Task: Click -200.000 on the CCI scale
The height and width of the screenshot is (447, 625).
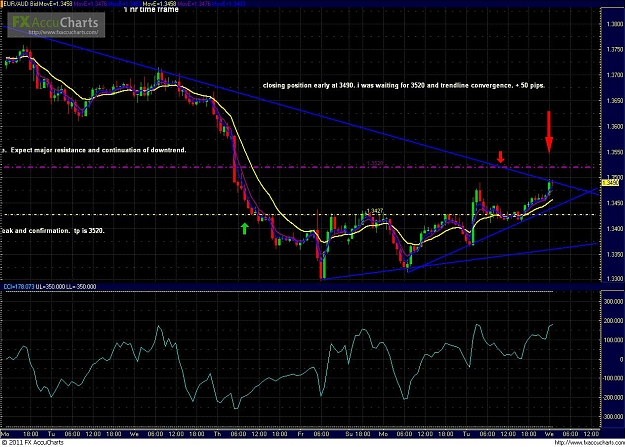Action: tap(613, 397)
